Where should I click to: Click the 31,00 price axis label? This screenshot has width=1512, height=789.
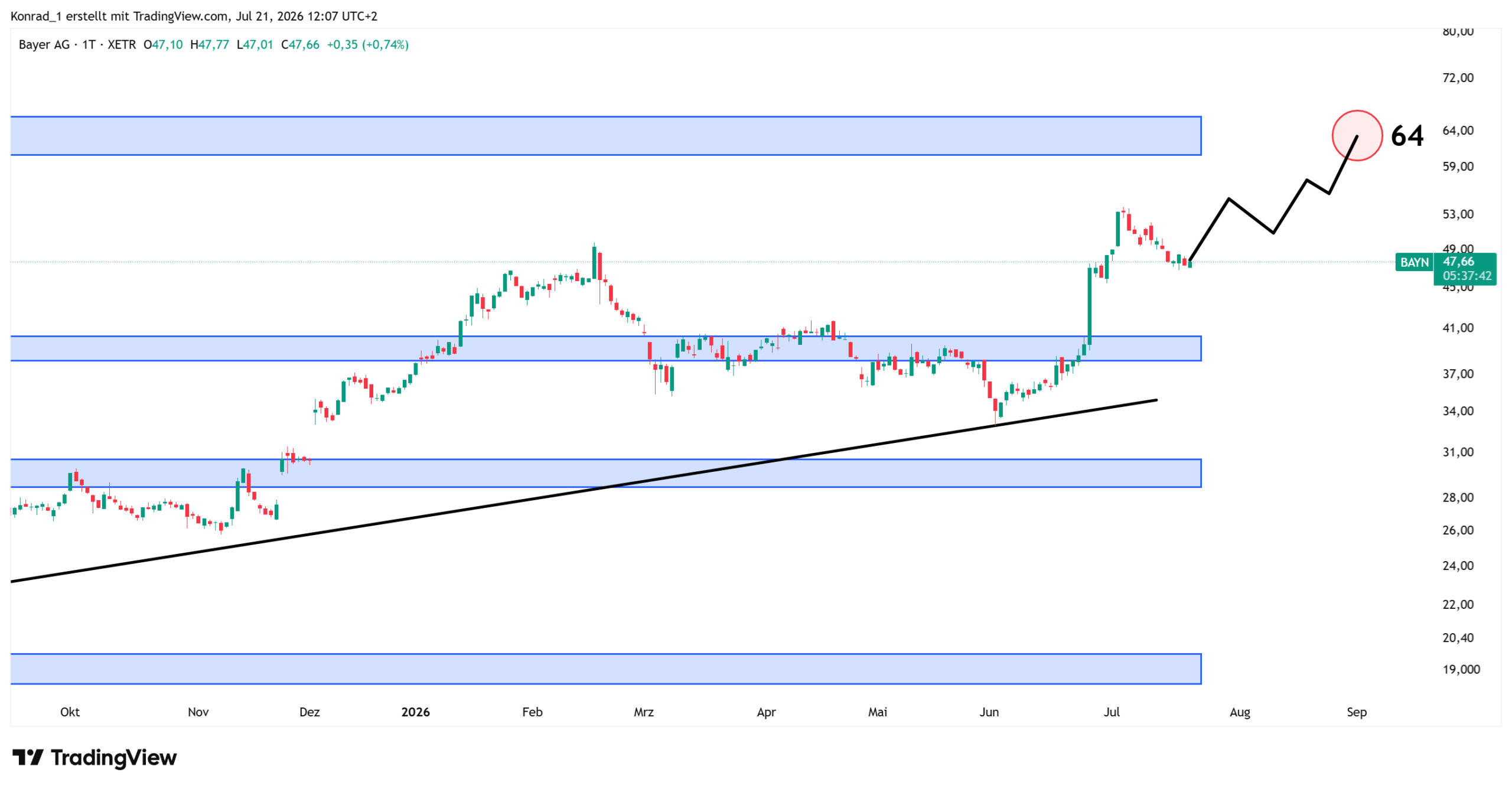(1458, 453)
